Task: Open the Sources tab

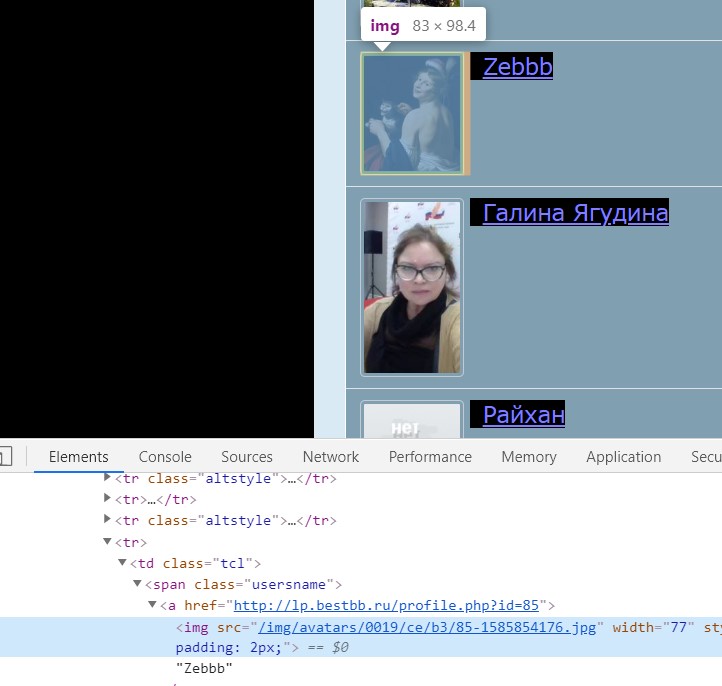Action: pyautogui.click(x=247, y=457)
